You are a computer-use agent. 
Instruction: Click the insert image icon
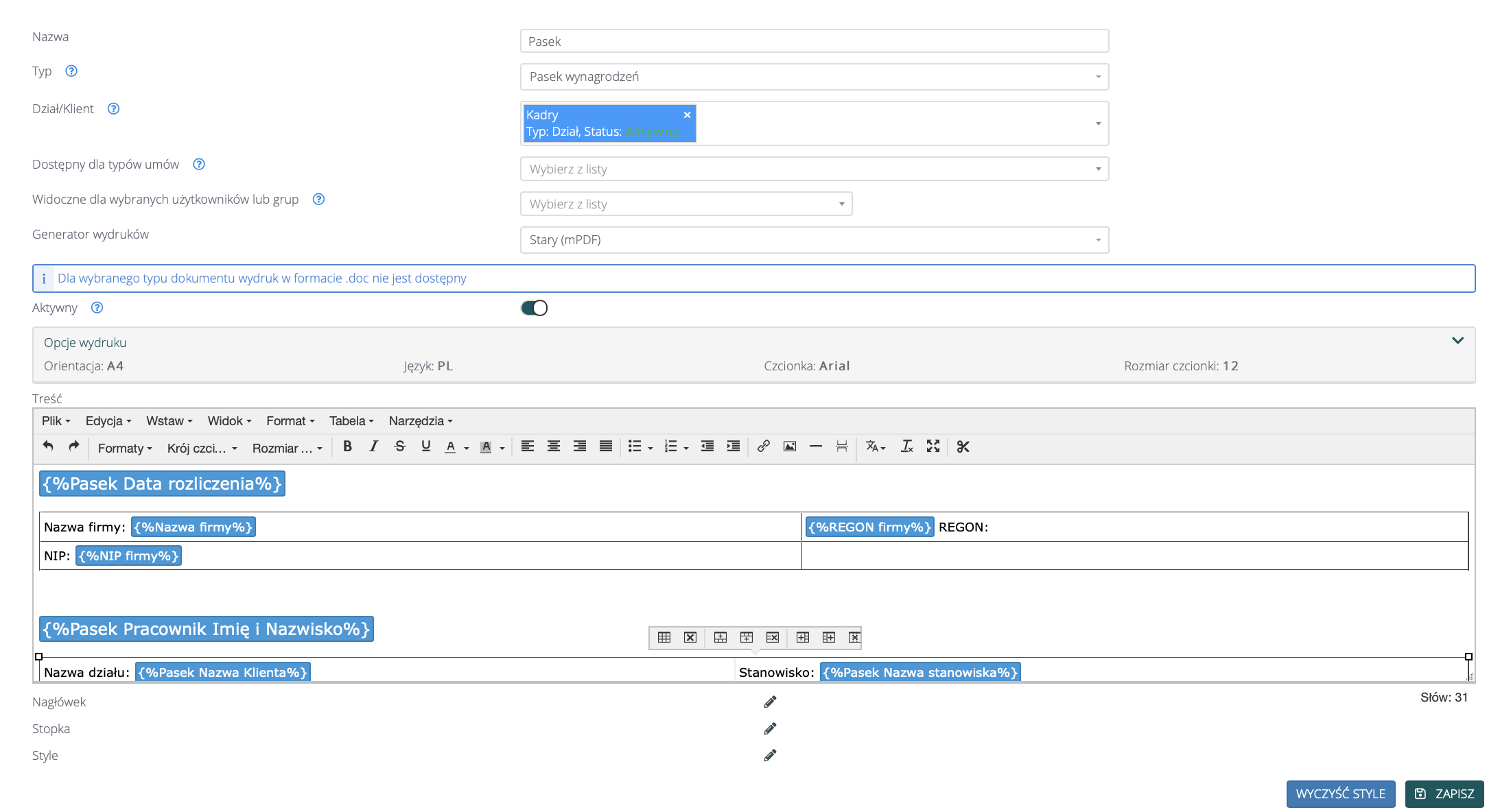(x=789, y=446)
